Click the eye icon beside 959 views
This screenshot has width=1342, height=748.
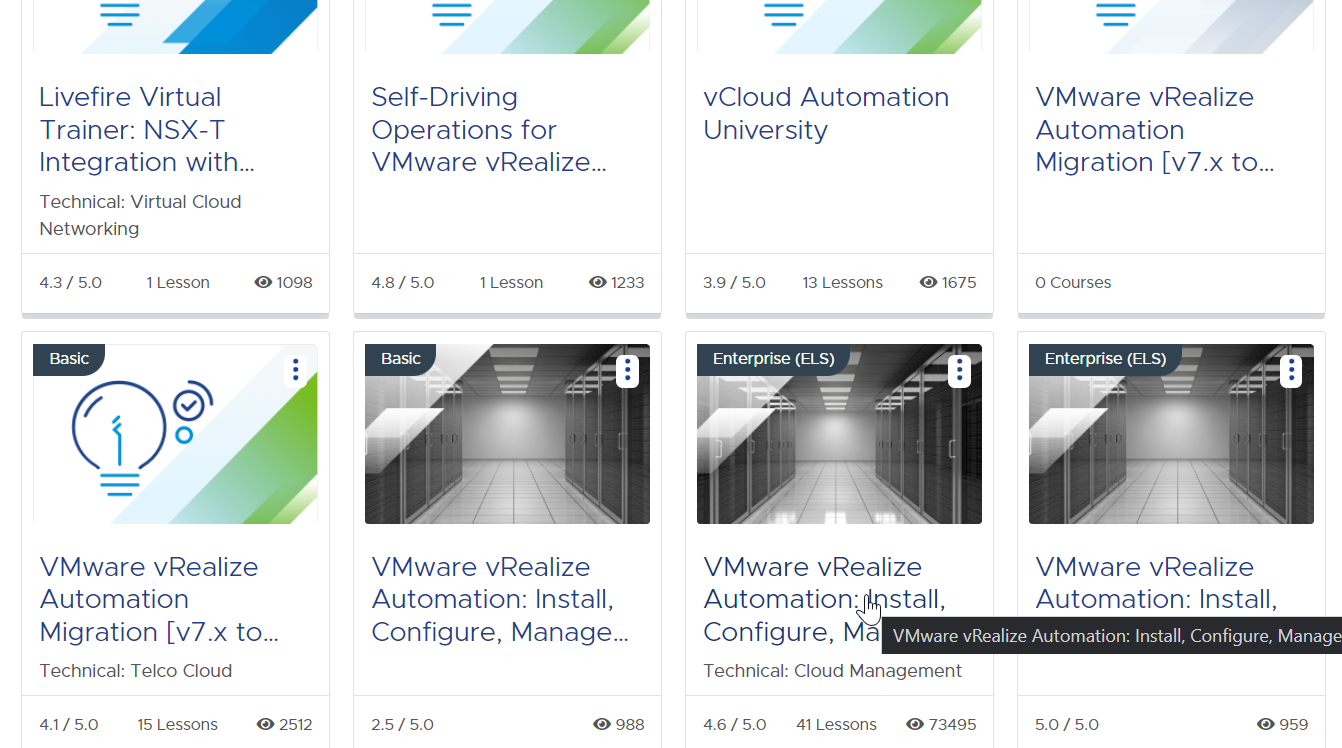point(1266,725)
